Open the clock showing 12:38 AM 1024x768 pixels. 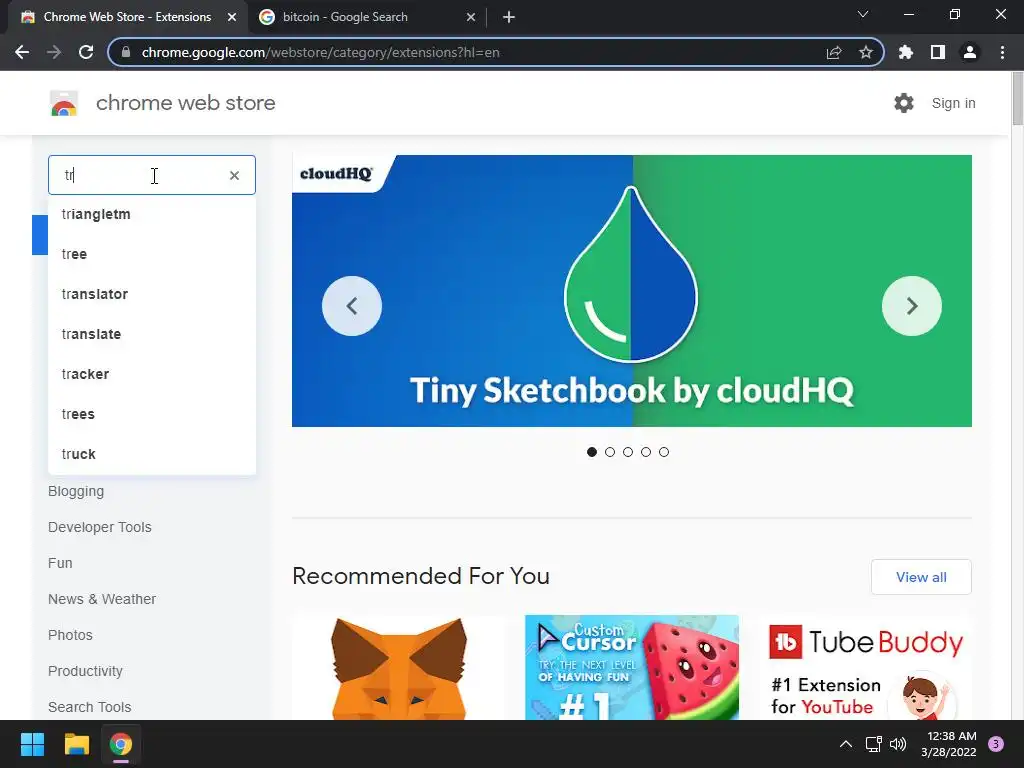coord(949,744)
